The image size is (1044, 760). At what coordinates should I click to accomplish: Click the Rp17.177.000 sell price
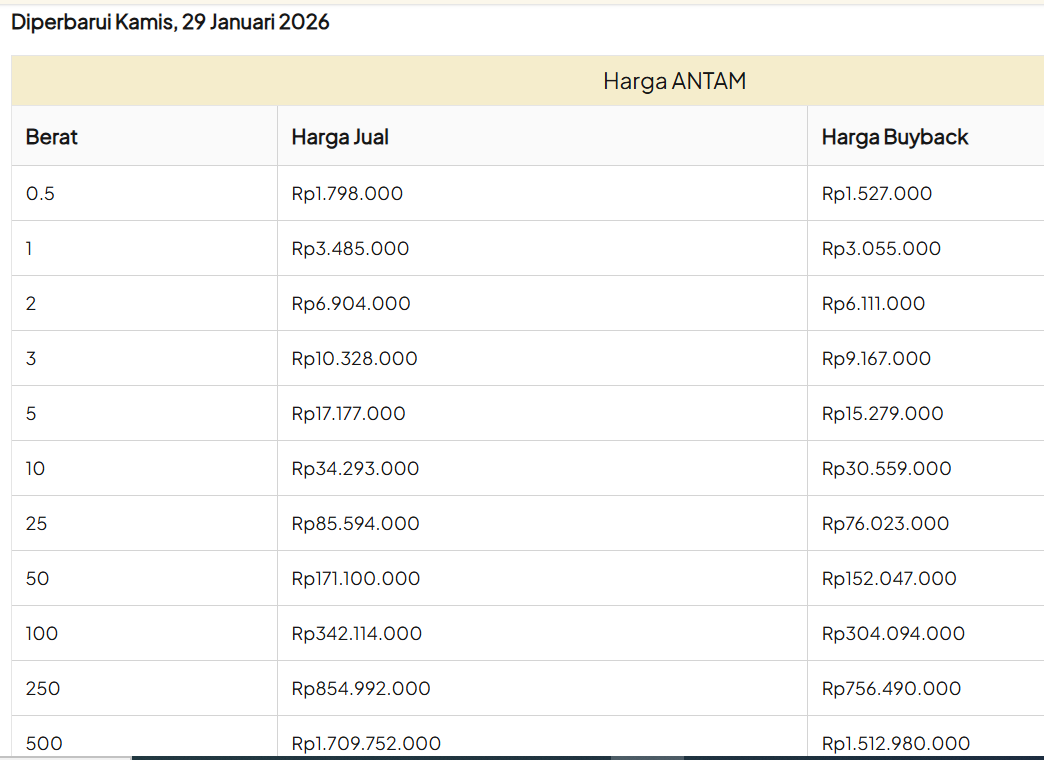pyautogui.click(x=348, y=414)
